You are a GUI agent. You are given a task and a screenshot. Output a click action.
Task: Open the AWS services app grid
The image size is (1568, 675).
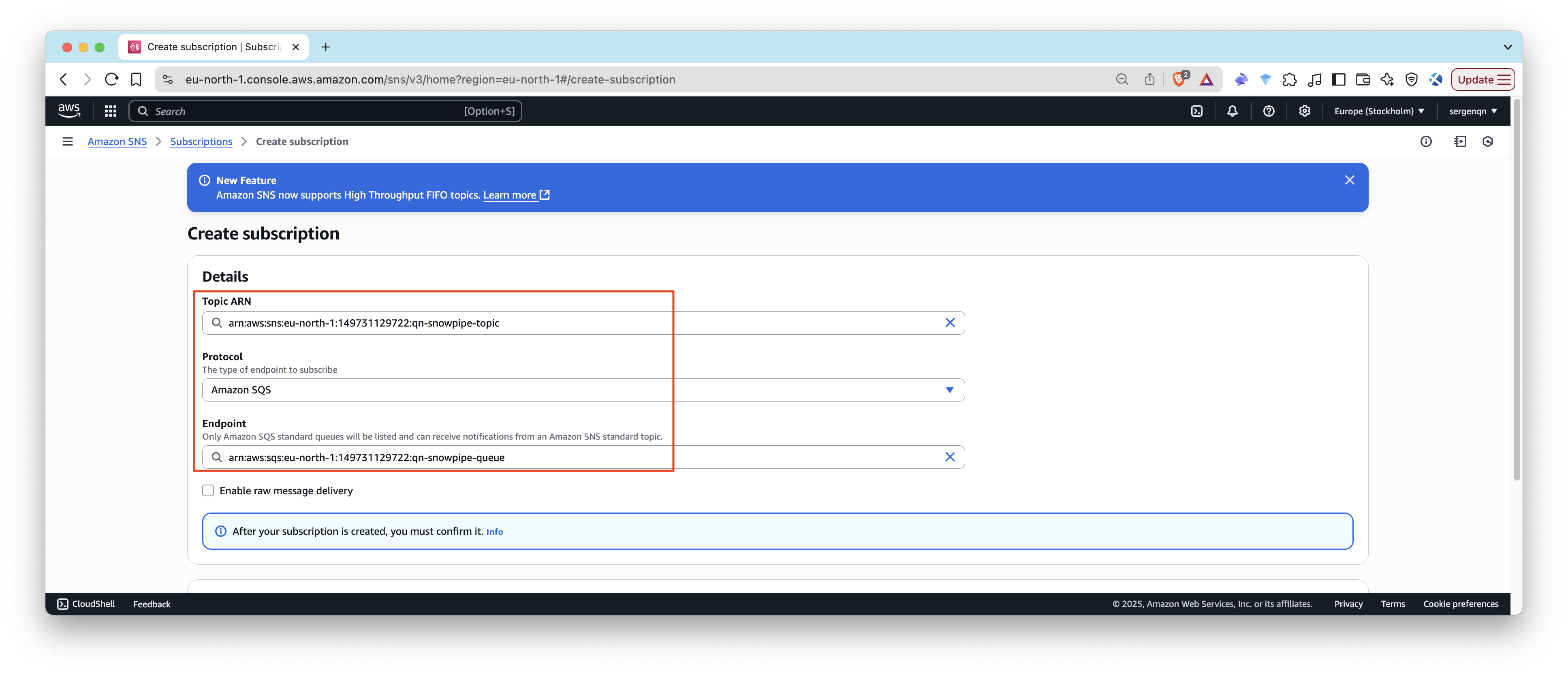[109, 111]
